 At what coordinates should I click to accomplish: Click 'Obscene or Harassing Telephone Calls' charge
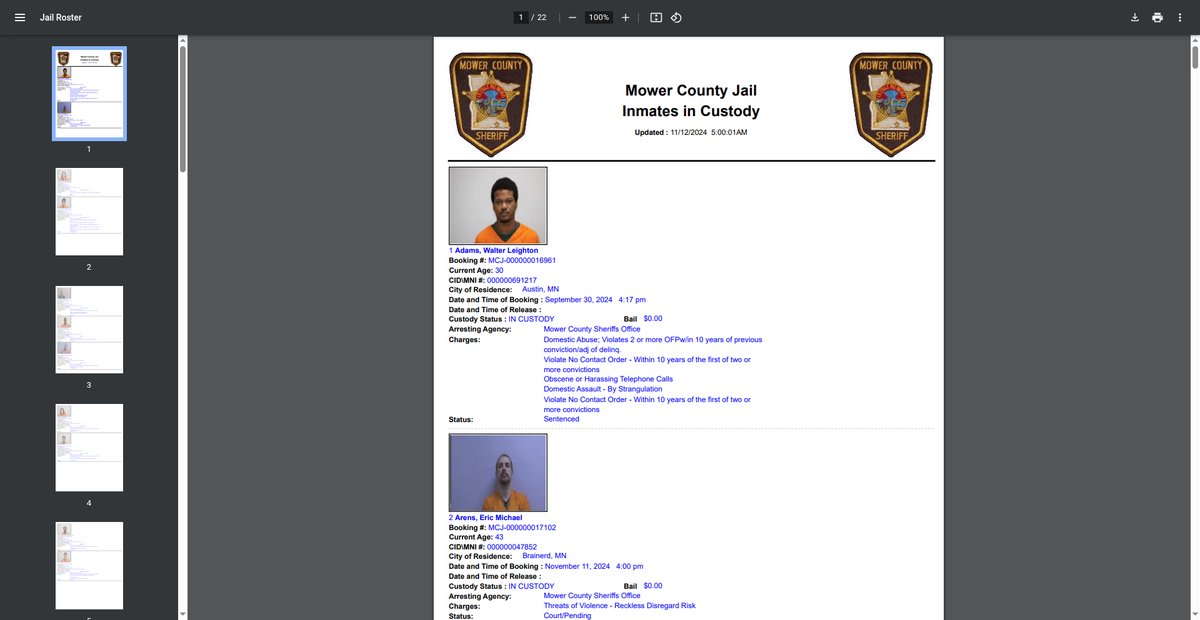[608, 379]
